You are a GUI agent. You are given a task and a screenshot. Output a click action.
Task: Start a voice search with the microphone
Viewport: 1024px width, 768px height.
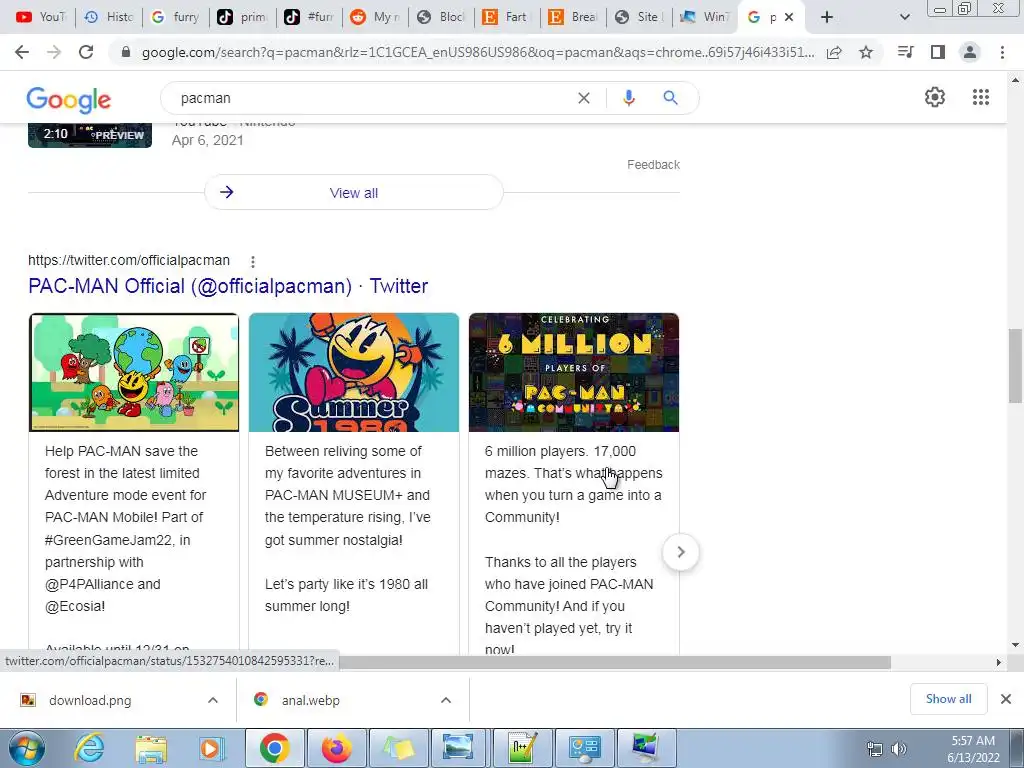click(628, 98)
